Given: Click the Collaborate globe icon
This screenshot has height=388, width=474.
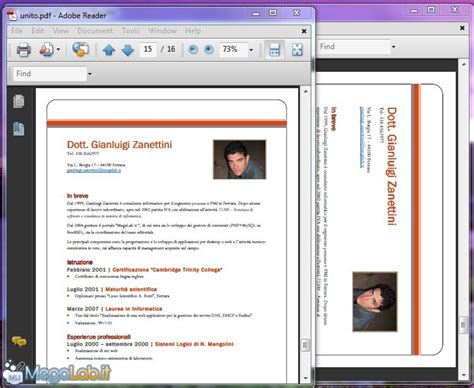Looking at the screenshot, I should pyautogui.click(x=80, y=50).
